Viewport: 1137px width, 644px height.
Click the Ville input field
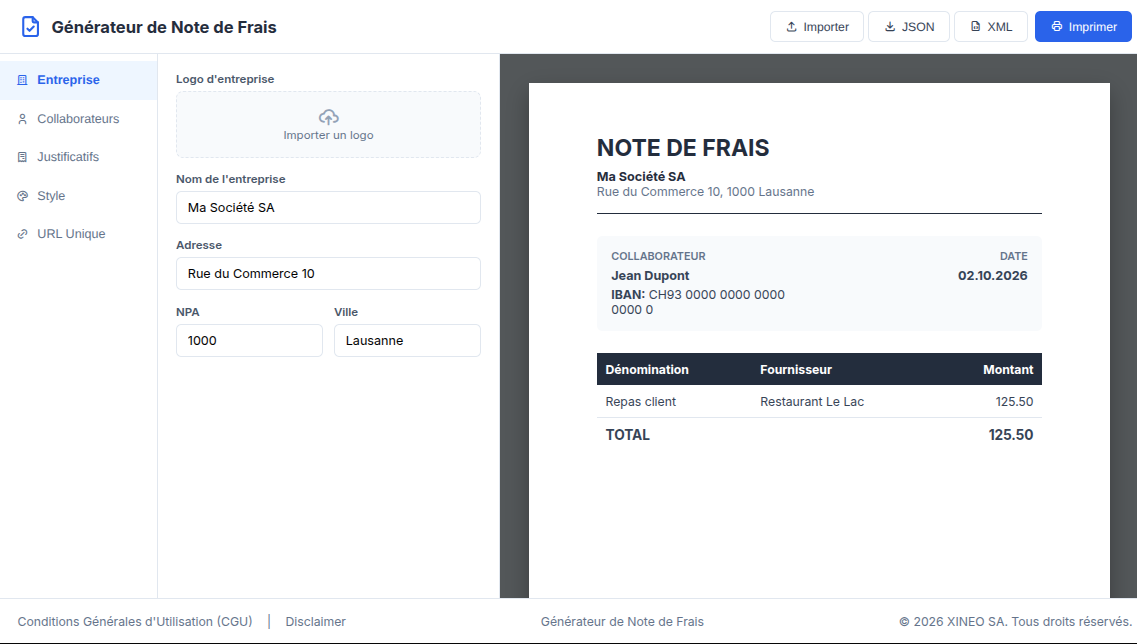coord(408,340)
